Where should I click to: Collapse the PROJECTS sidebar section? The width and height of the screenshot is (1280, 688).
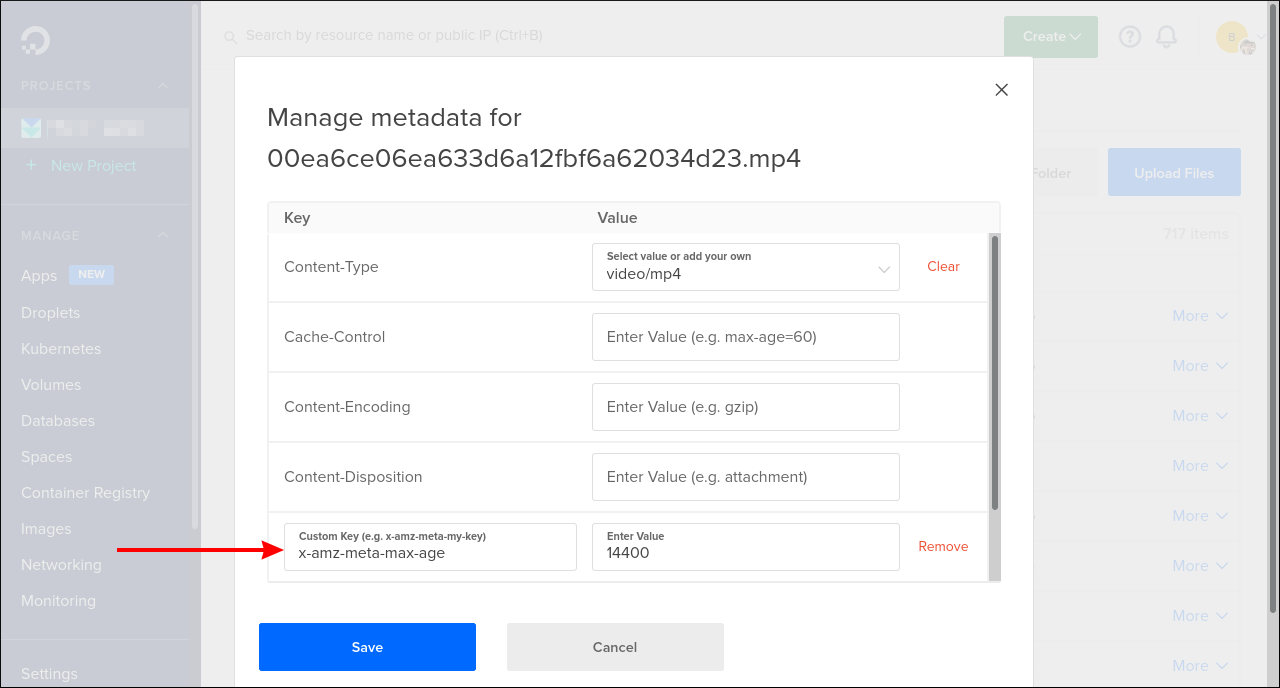click(162, 86)
